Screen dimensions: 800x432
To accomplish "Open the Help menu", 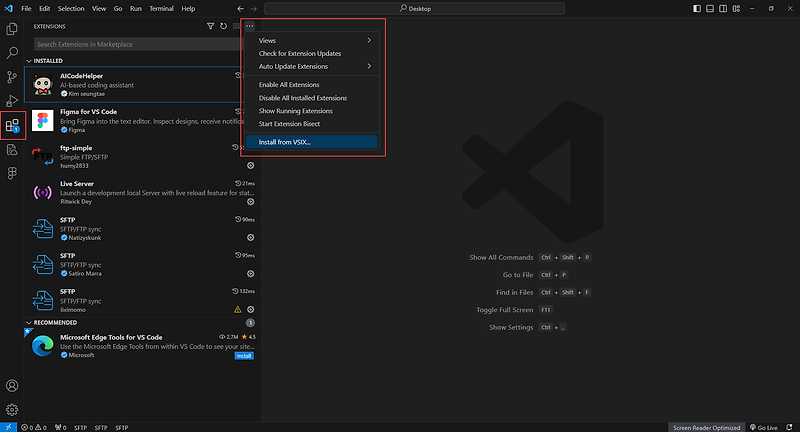I will point(188,9).
